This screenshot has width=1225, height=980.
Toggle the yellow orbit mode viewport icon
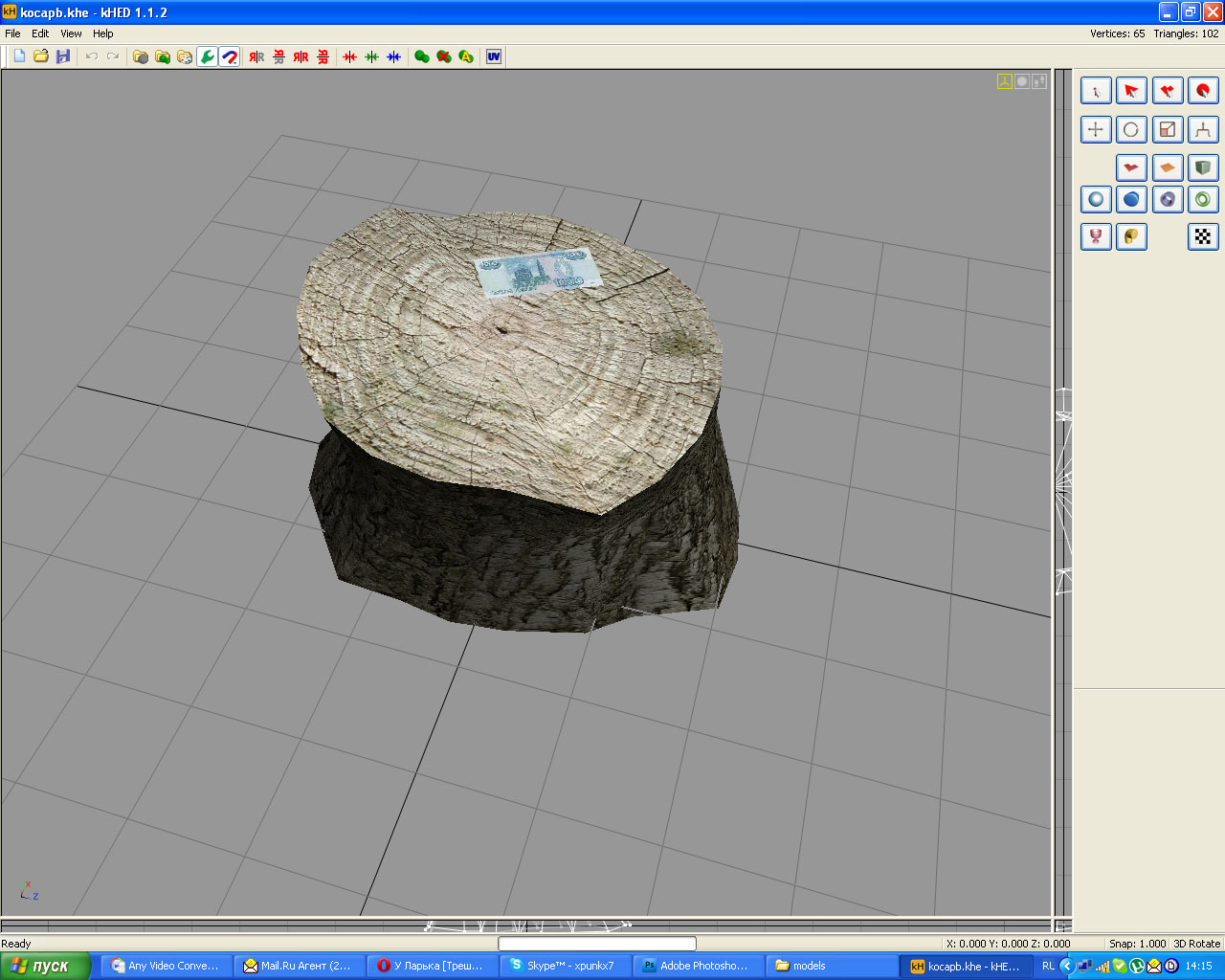pos(1004,81)
